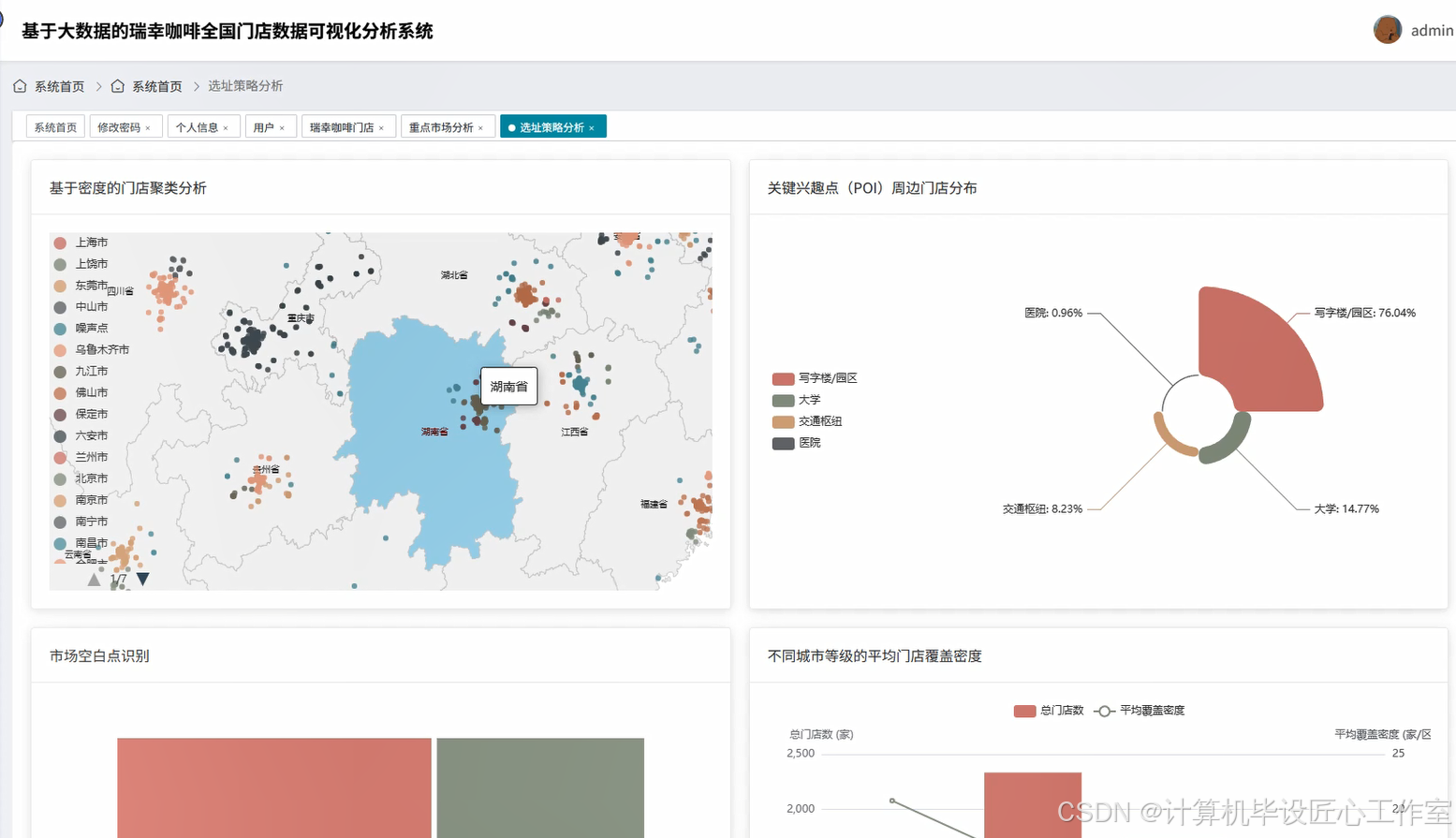Click the 湖北省 label on map

click(454, 275)
